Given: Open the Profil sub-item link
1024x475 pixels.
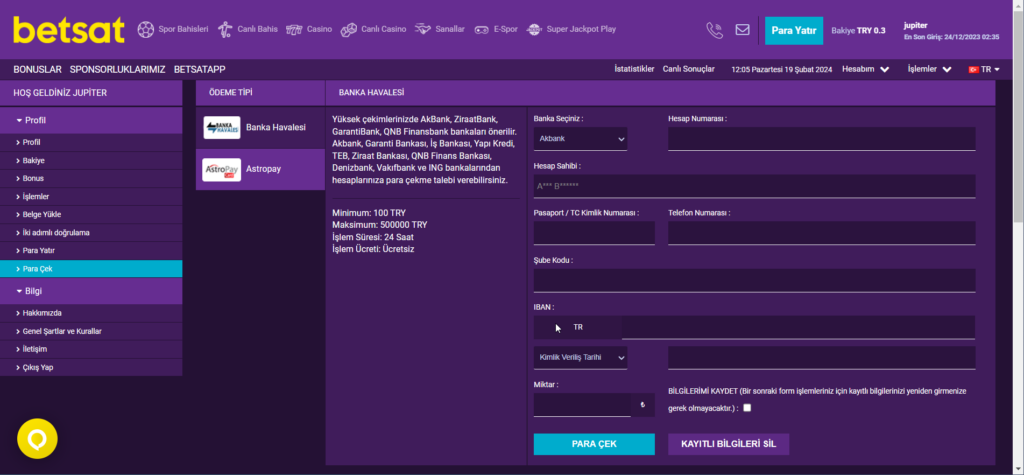Looking at the screenshot, I should (x=91, y=142).
